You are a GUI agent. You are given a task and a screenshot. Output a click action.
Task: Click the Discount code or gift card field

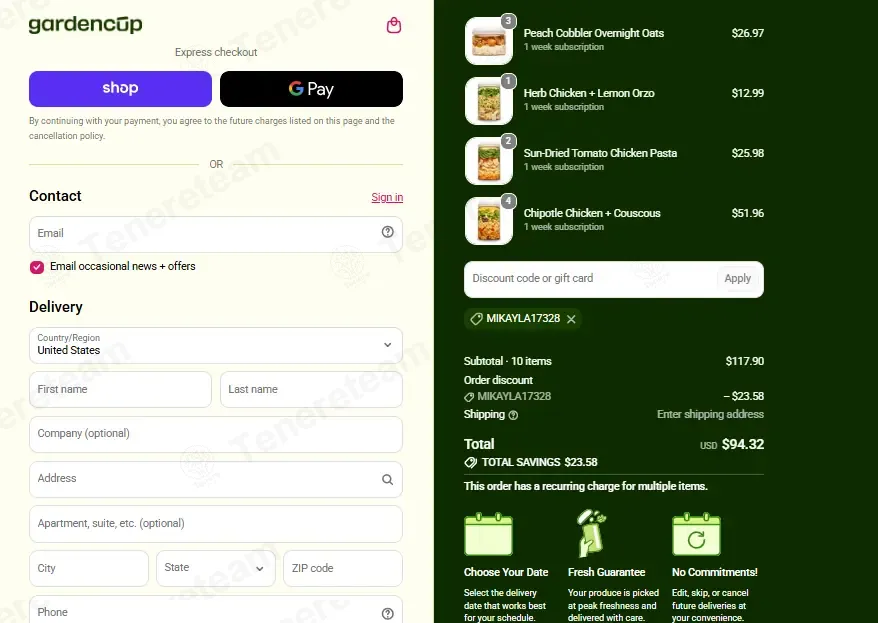pos(591,279)
